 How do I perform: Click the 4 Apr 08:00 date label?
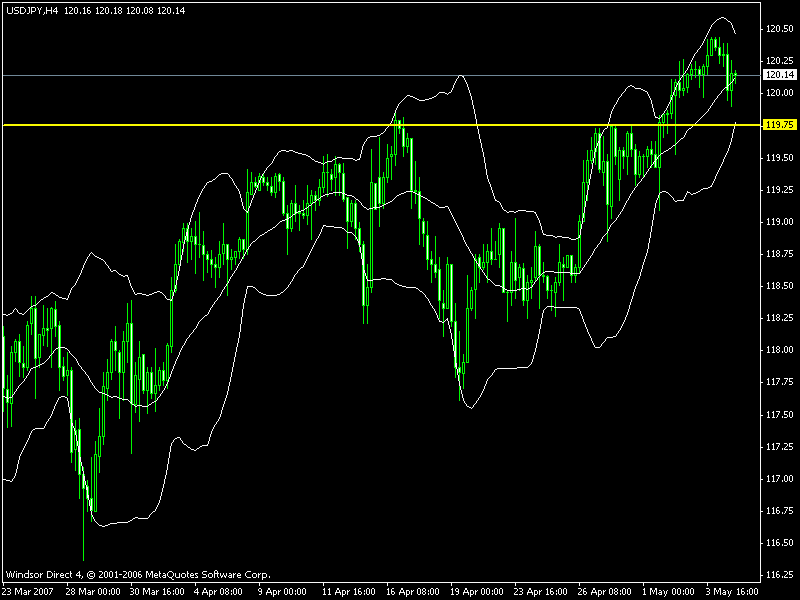218,592
